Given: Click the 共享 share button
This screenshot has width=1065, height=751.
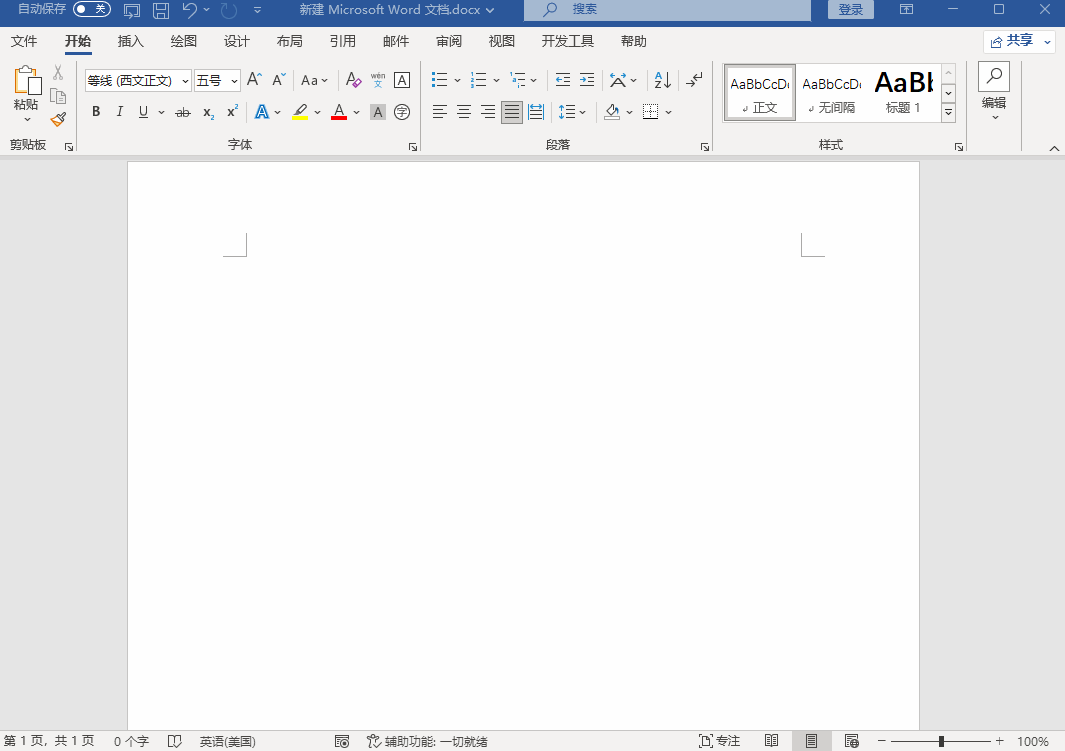Looking at the screenshot, I should [x=1019, y=41].
